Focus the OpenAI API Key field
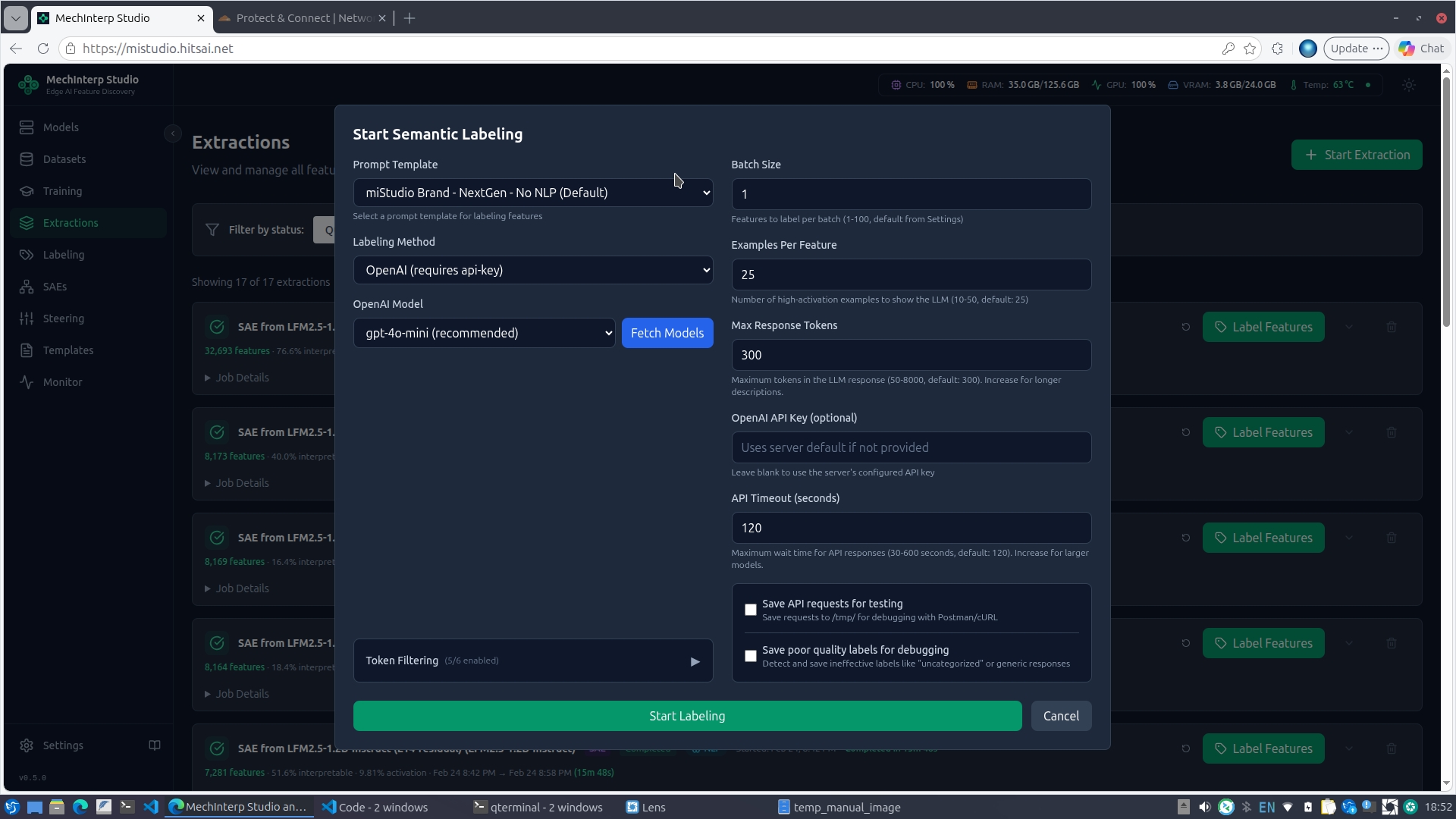 point(911,447)
